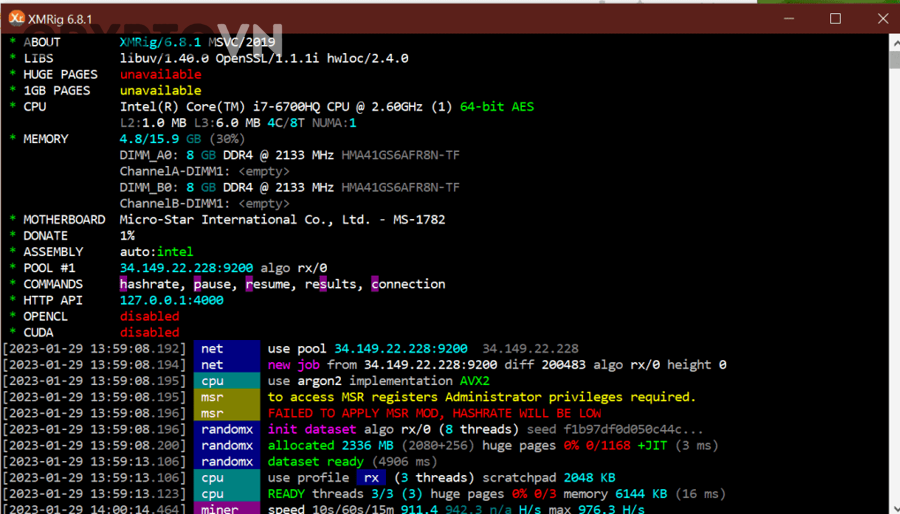The image size is (900, 514).
Task: Click the 'Intel(R) Core(TM) i7-6700HQ' CPU text
Action: (x=221, y=107)
